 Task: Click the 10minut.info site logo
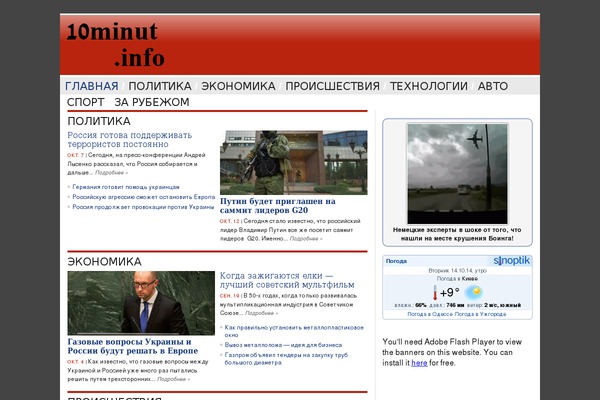coord(116,44)
